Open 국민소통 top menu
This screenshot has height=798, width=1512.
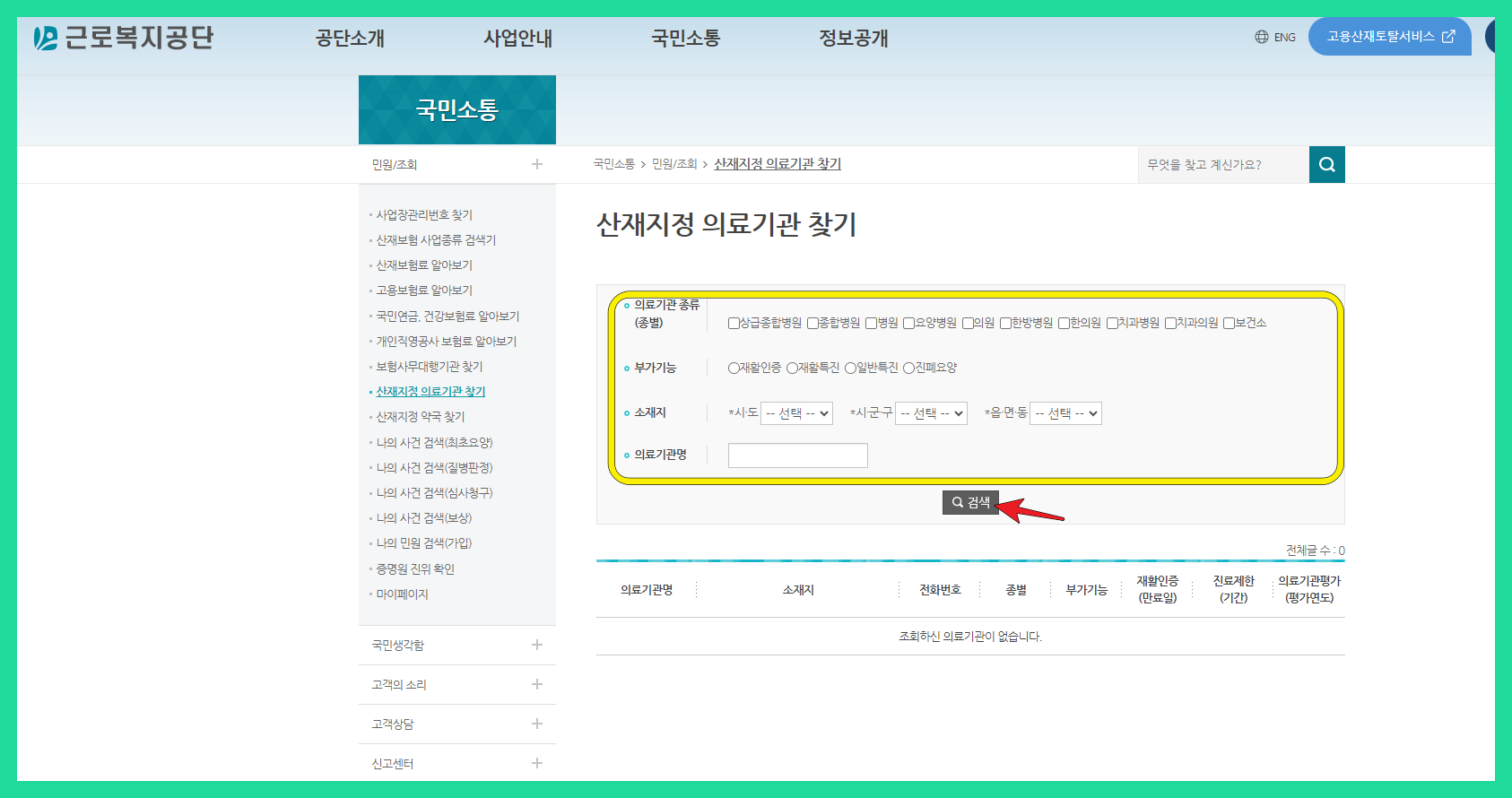(686, 39)
